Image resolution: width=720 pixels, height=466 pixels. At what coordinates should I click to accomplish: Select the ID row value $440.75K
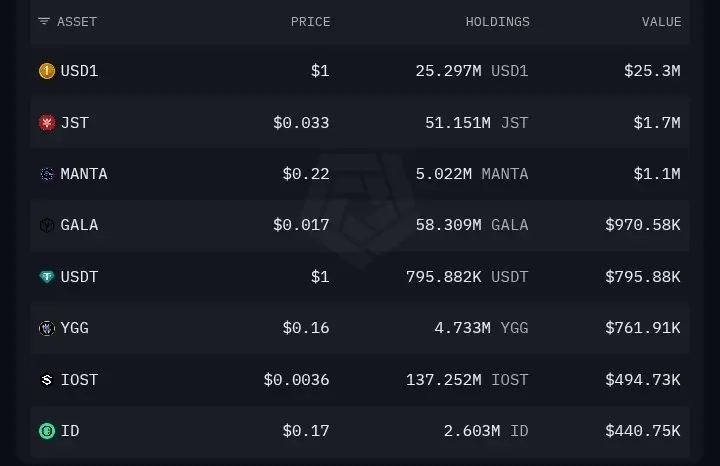643,431
